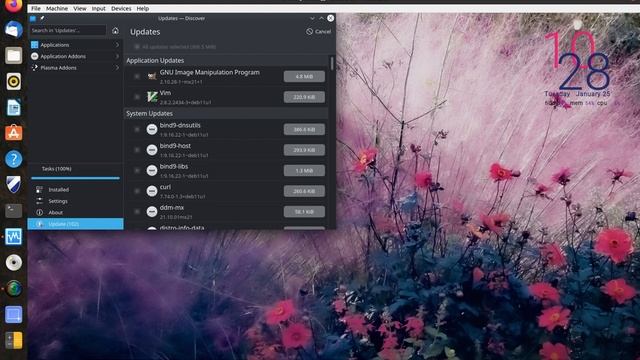Open the Screenshot tool dock icon
The width and height of the screenshot is (640, 360).
click(x=13, y=315)
